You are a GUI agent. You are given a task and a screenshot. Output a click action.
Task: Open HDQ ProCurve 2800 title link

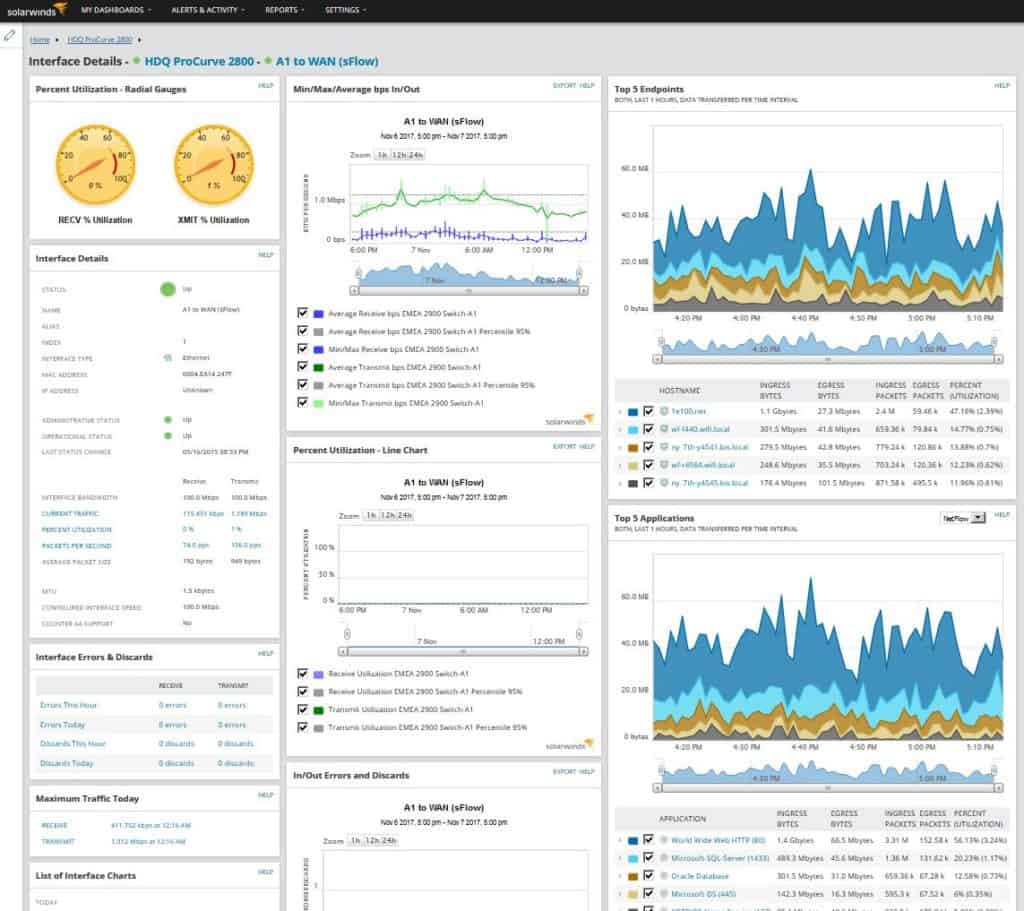click(199, 61)
